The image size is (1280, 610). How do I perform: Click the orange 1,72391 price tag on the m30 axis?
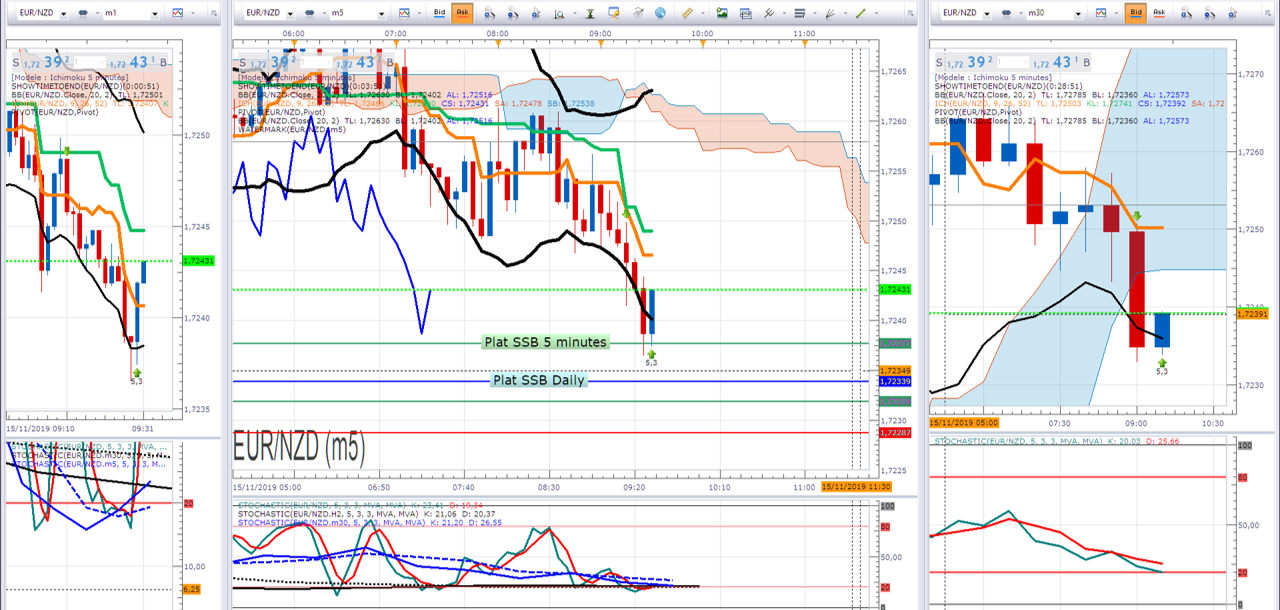point(1253,313)
